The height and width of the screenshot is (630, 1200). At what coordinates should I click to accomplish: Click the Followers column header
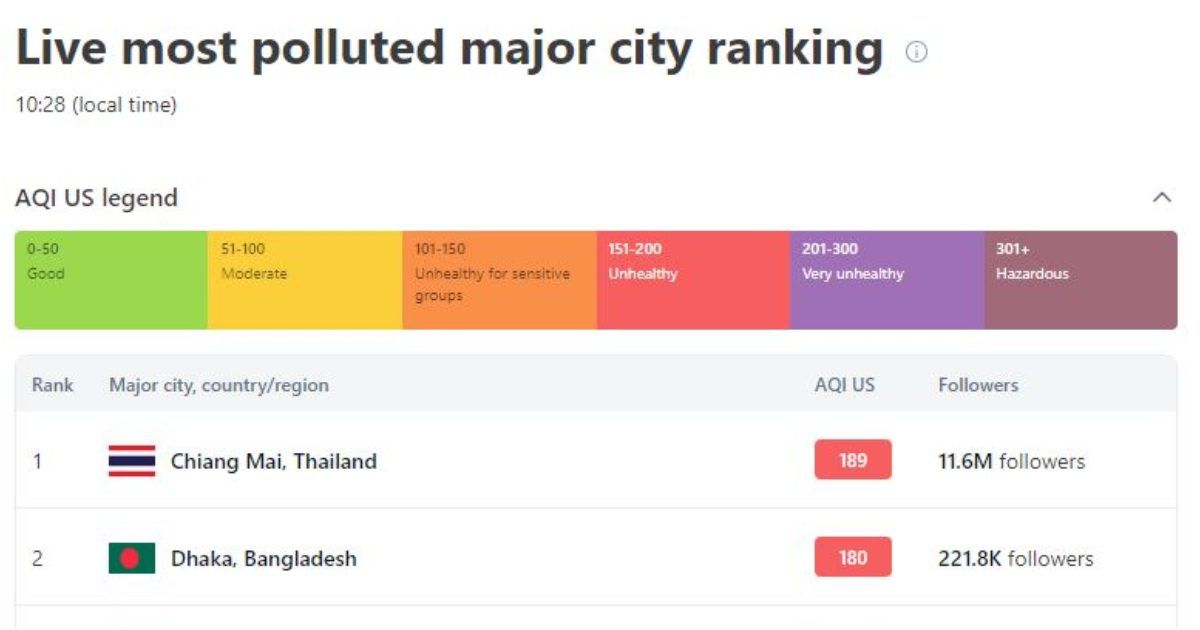click(x=978, y=385)
